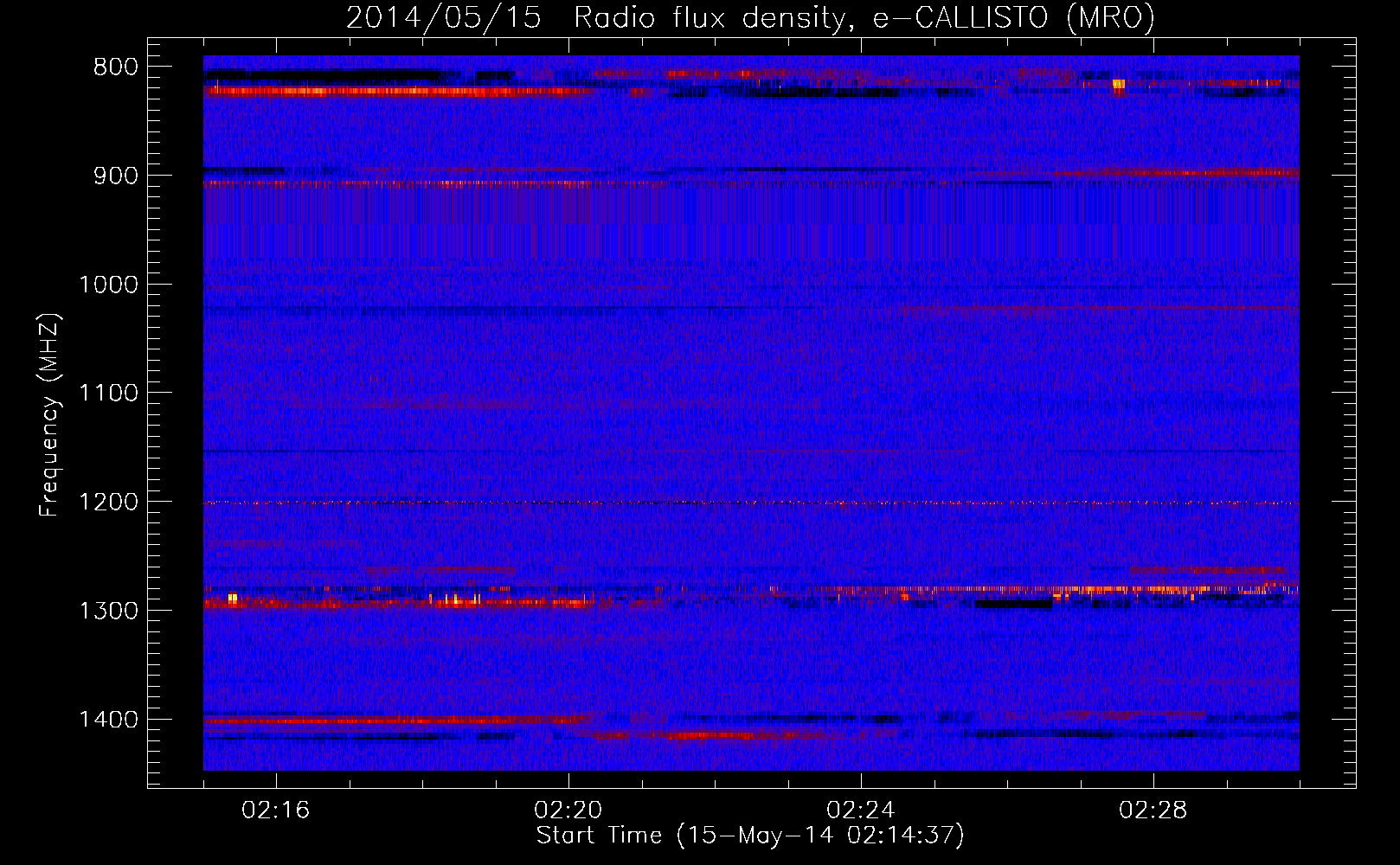Click the 900 frequency tick label
The width and height of the screenshot is (1400, 865).
click(x=116, y=176)
